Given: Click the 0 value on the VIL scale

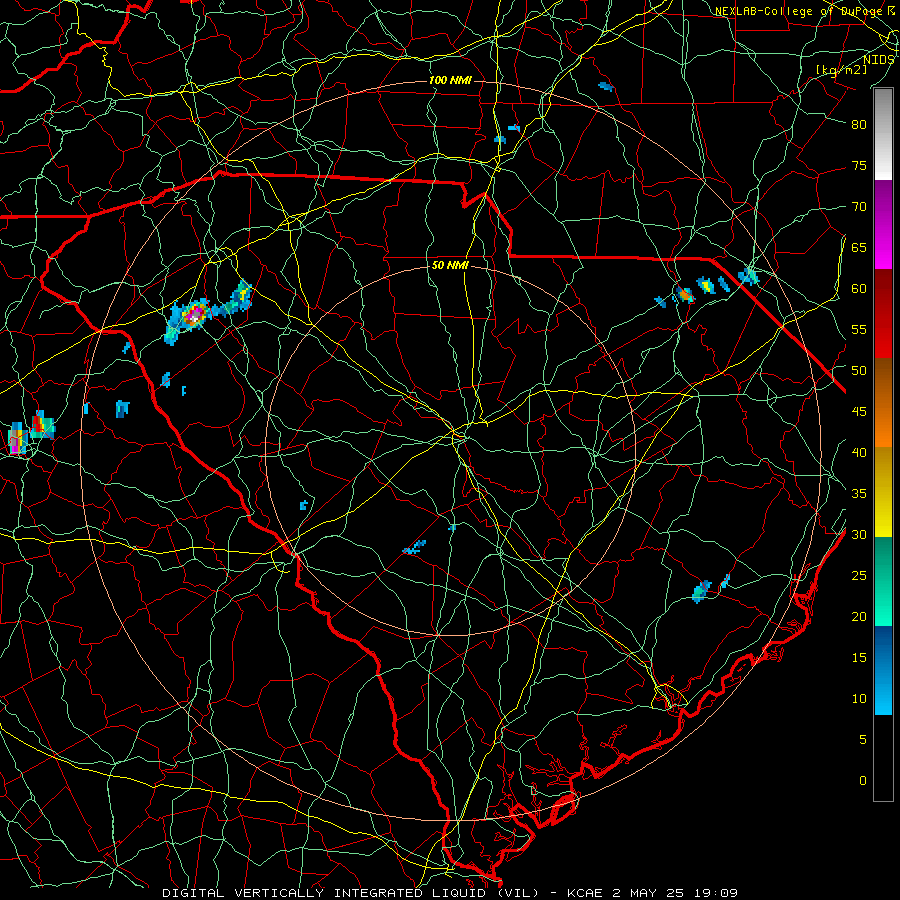Looking at the screenshot, I should tap(863, 781).
